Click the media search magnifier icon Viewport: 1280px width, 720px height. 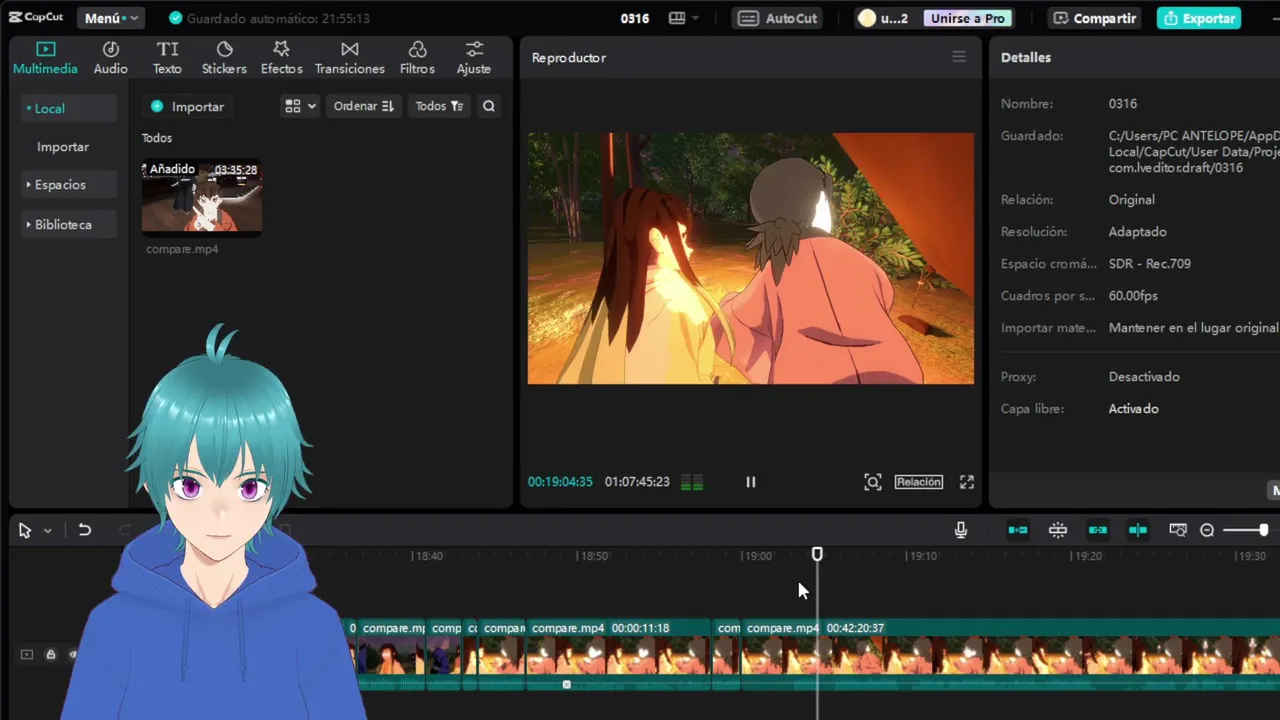488,106
